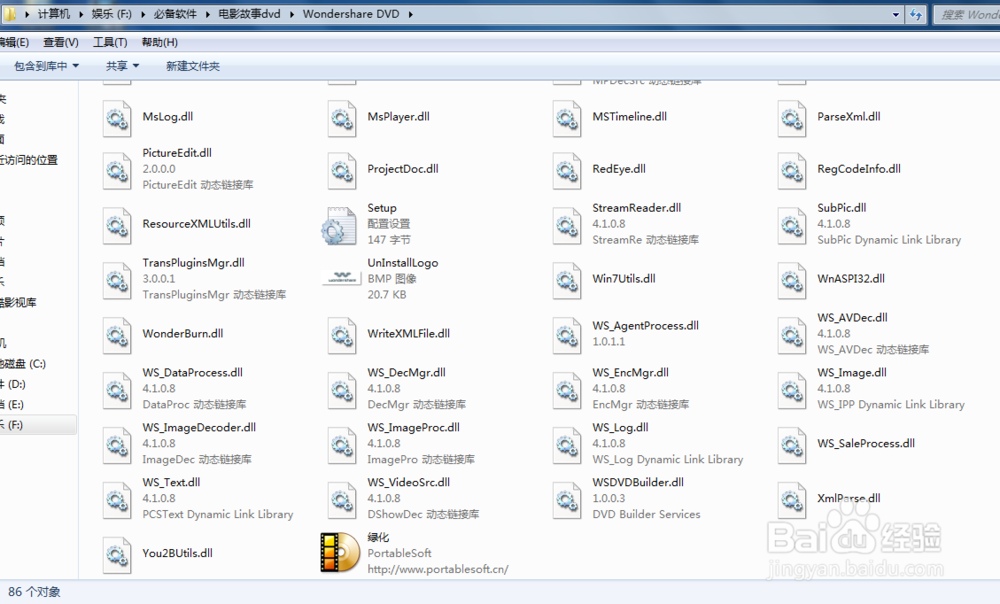The height and width of the screenshot is (604, 1000).
Task: Select the ParseXml.dll file icon
Action: tap(792, 119)
